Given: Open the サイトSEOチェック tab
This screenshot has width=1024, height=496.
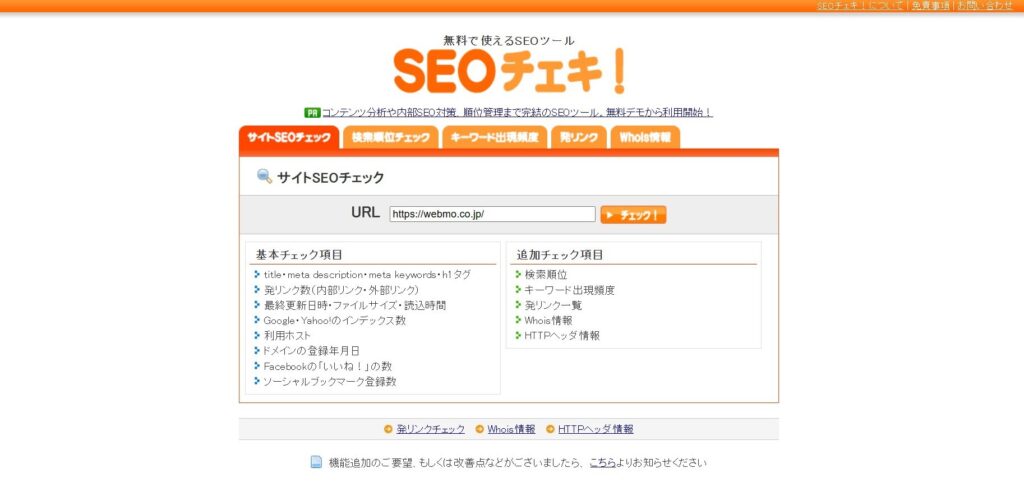Looking at the screenshot, I should click(288, 137).
